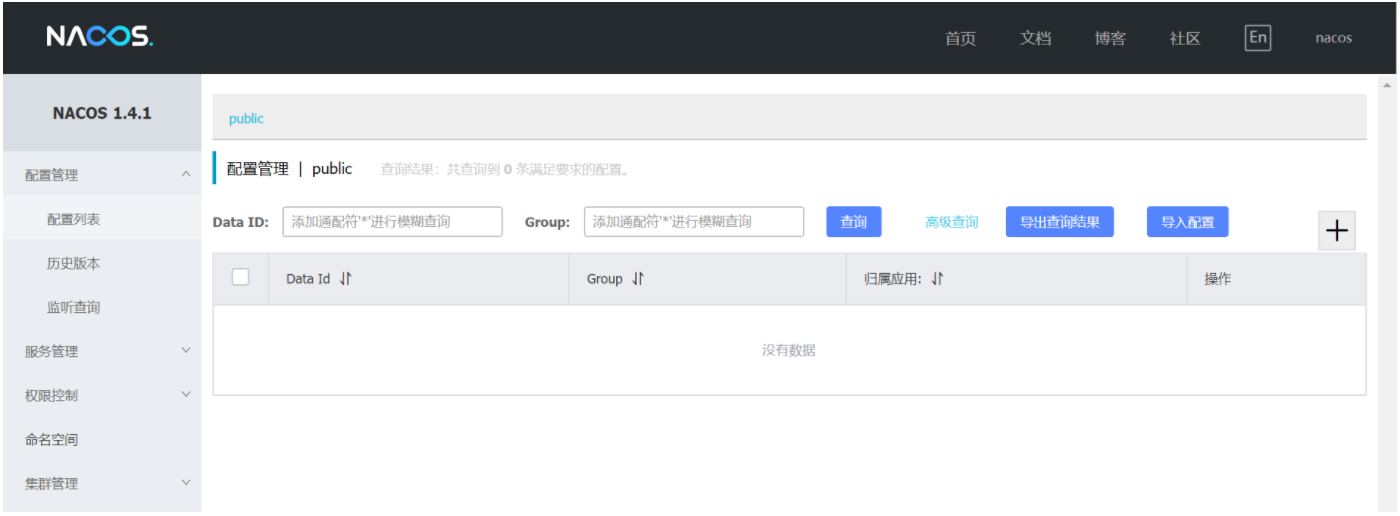Open 社区 in top navigation

tap(1185, 38)
